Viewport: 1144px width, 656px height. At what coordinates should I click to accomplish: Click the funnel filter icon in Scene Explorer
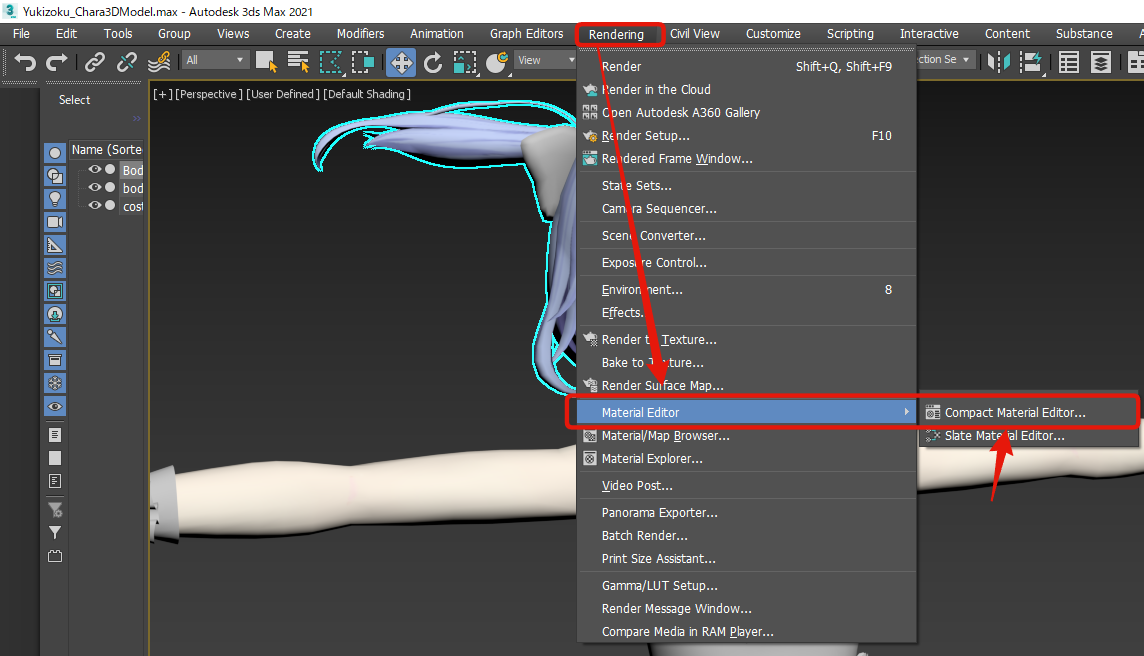pyautogui.click(x=55, y=533)
